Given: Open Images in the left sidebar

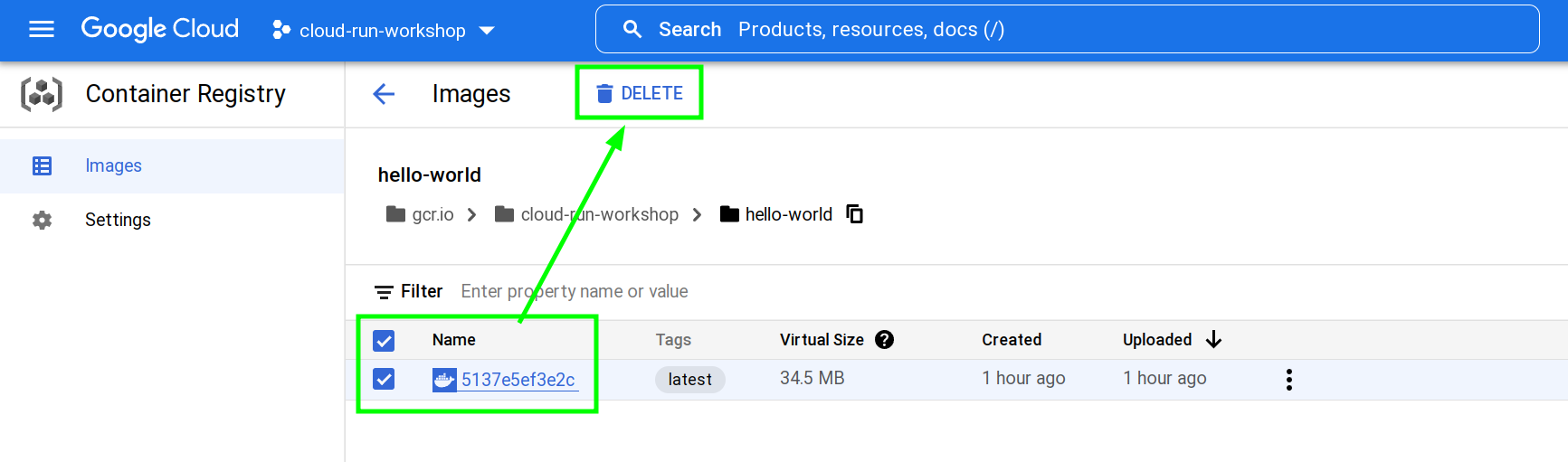Looking at the screenshot, I should (113, 165).
